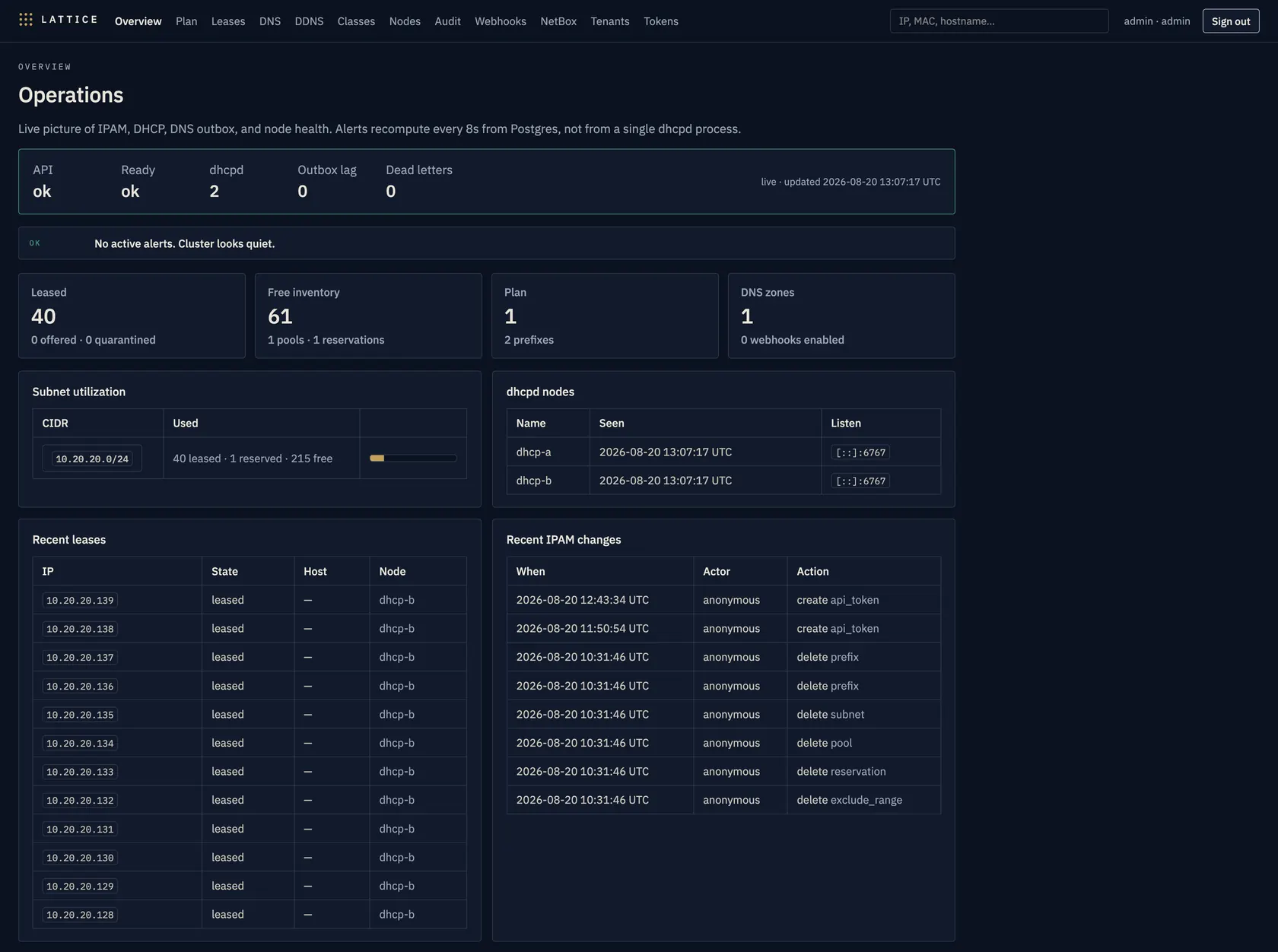Navigate to Classes
The image size is (1278, 952).
[x=356, y=21]
